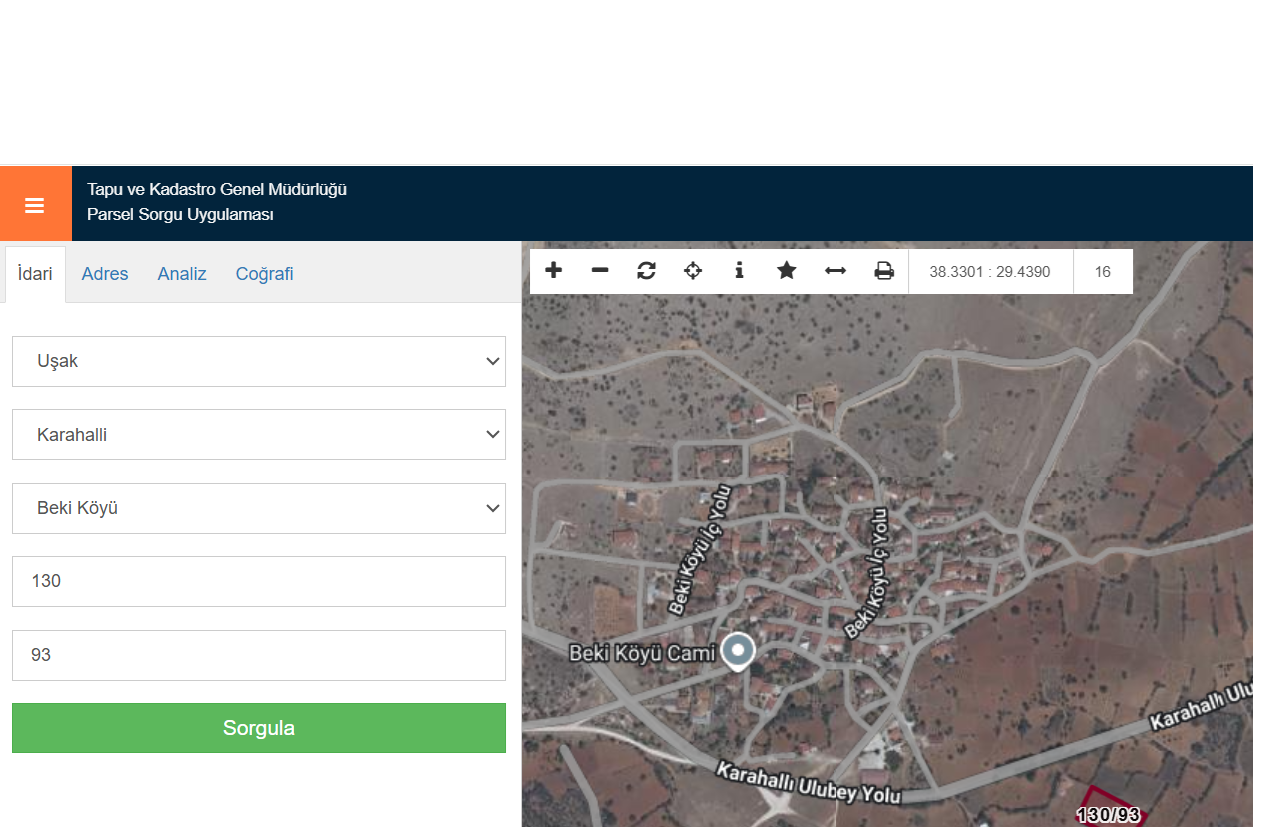
Task: Switch to the İdari tab
Action: (x=35, y=274)
